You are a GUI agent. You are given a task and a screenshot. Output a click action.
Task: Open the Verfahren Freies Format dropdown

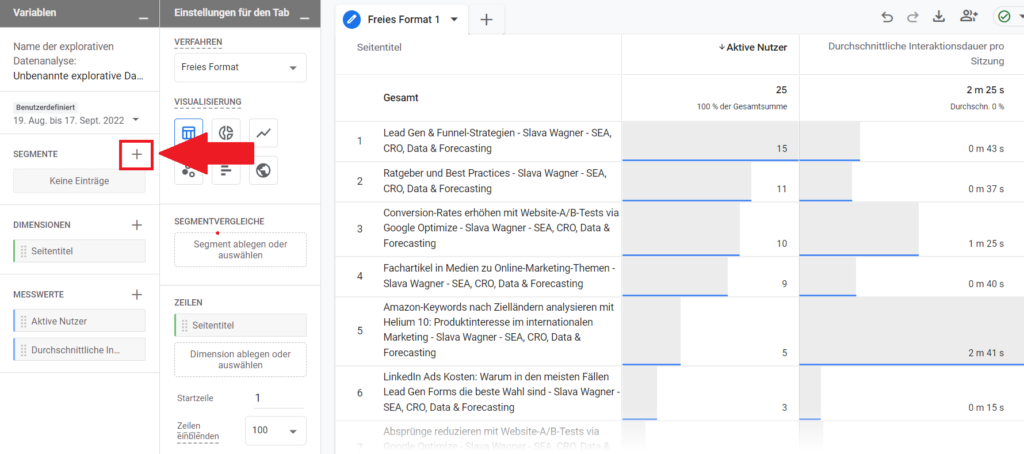pyautogui.click(x=240, y=67)
